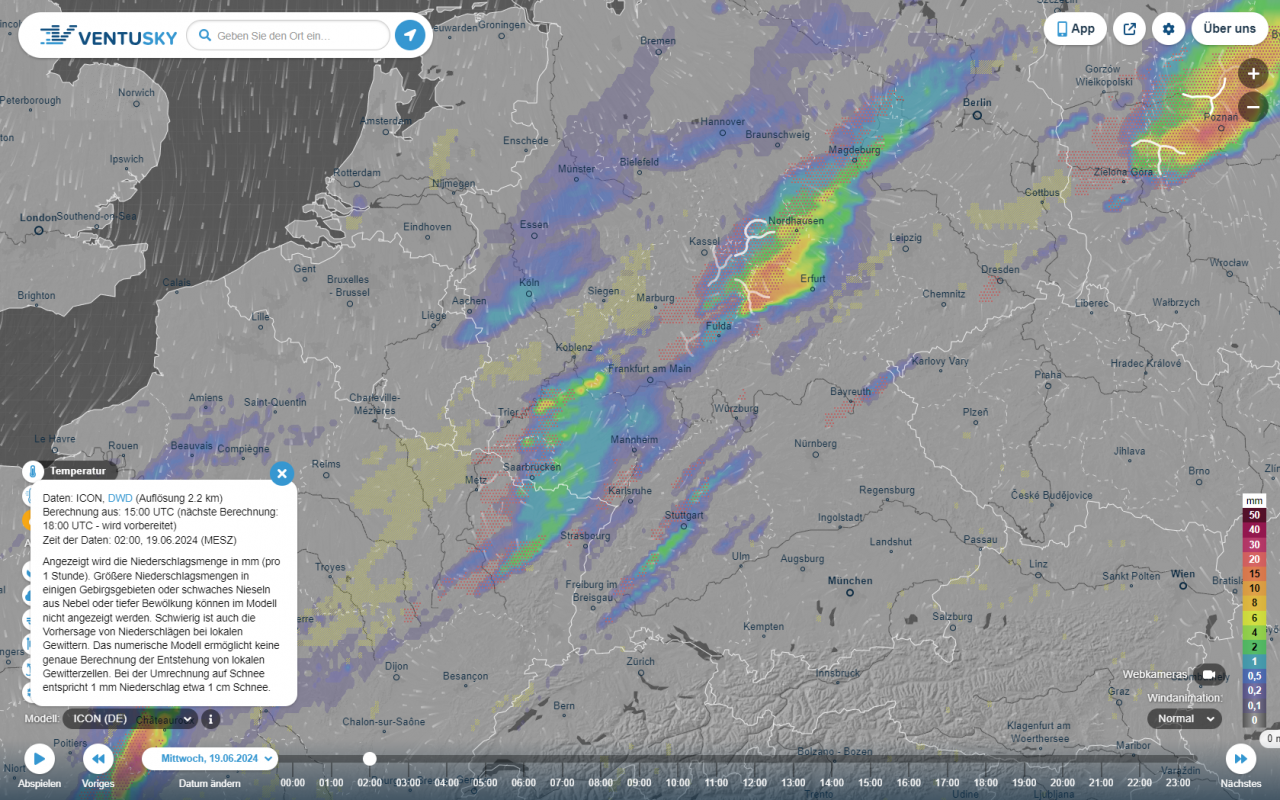
Task: Expand the Windanimation Normal dropdown
Action: [x=1184, y=718]
